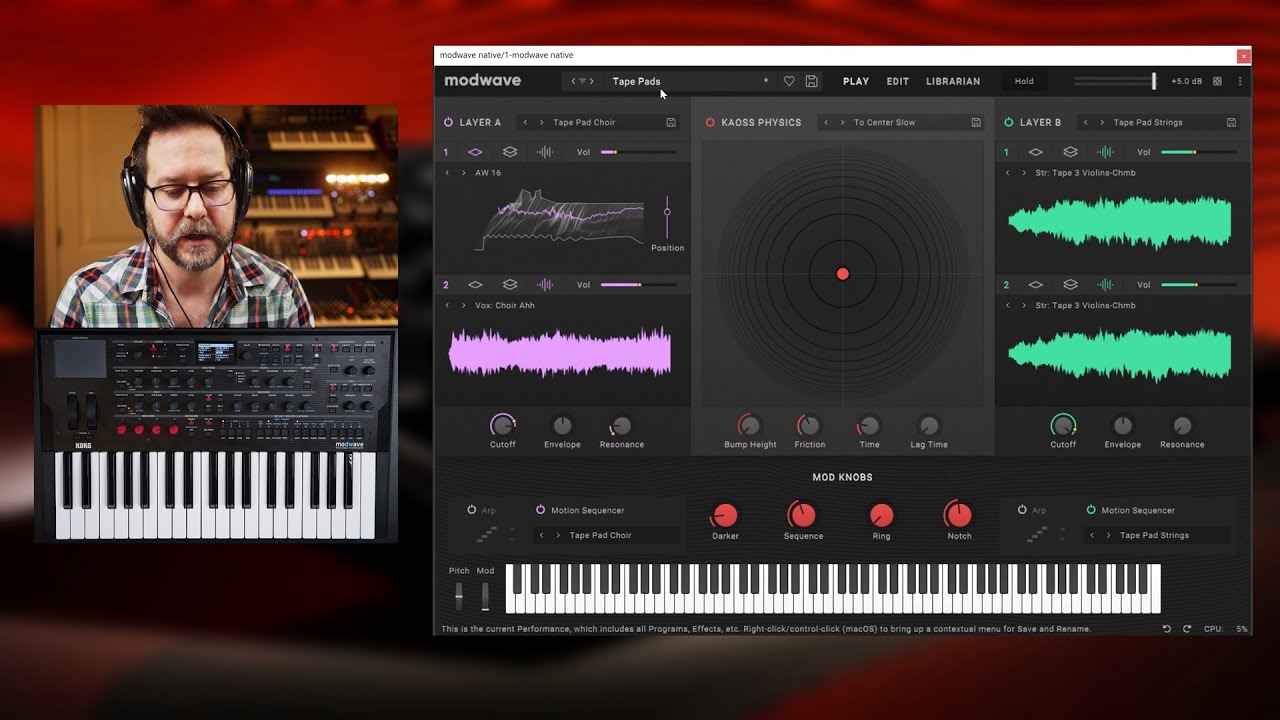
Task: Open Layer B arpeggiator pattern step icon
Action: (1037, 535)
